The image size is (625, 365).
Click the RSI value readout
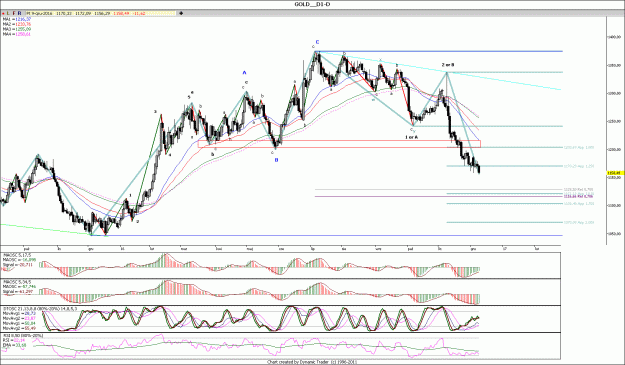14,340
